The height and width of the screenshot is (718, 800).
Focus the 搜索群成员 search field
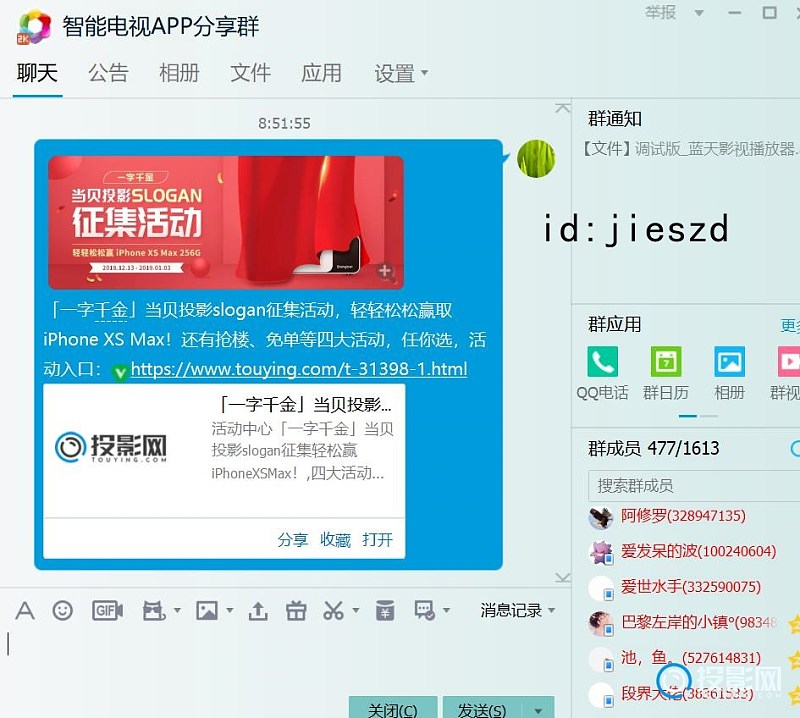tap(694, 485)
